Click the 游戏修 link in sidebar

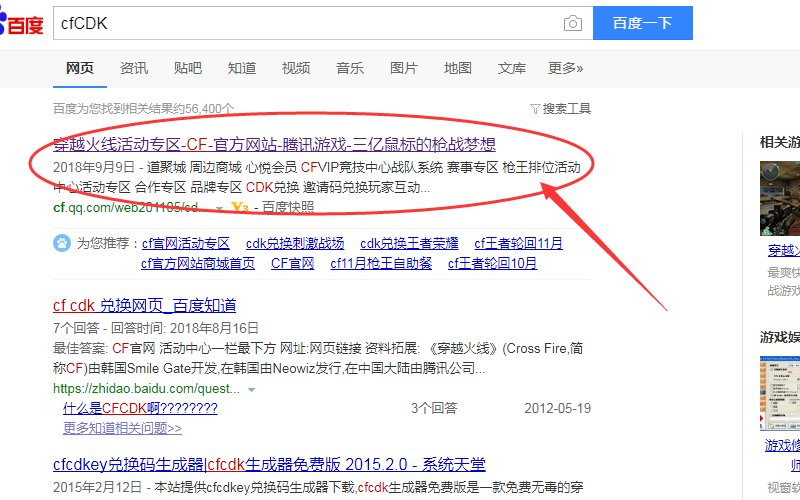[x=782, y=445]
